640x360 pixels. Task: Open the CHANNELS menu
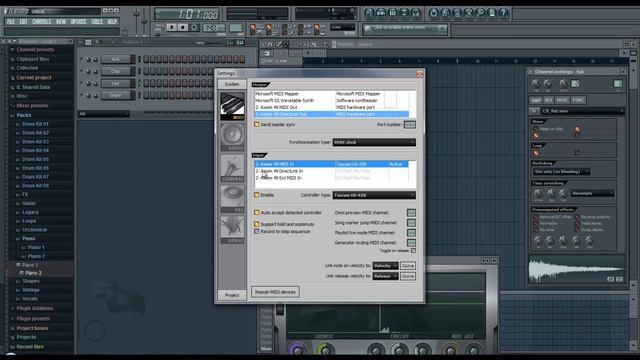click(42, 22)
